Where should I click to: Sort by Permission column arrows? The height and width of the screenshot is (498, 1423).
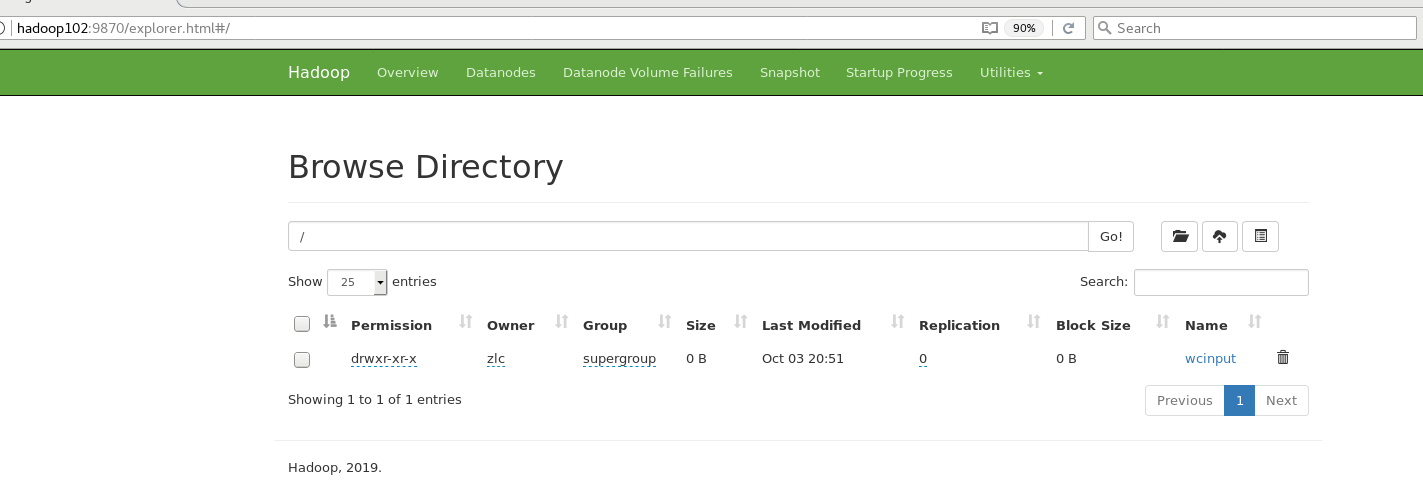click(465, 322)
